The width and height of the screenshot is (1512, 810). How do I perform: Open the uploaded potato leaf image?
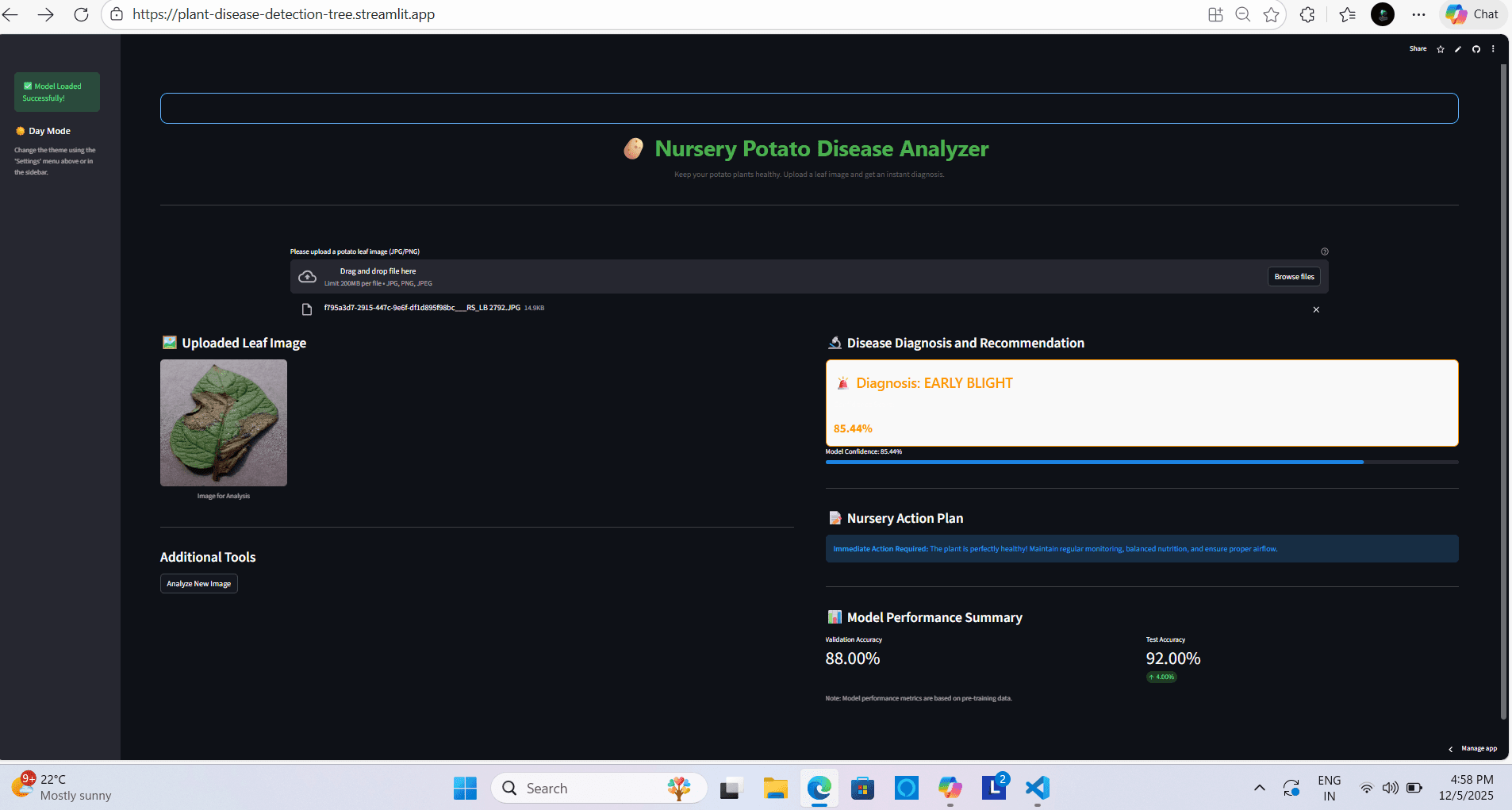pos(224,423)
